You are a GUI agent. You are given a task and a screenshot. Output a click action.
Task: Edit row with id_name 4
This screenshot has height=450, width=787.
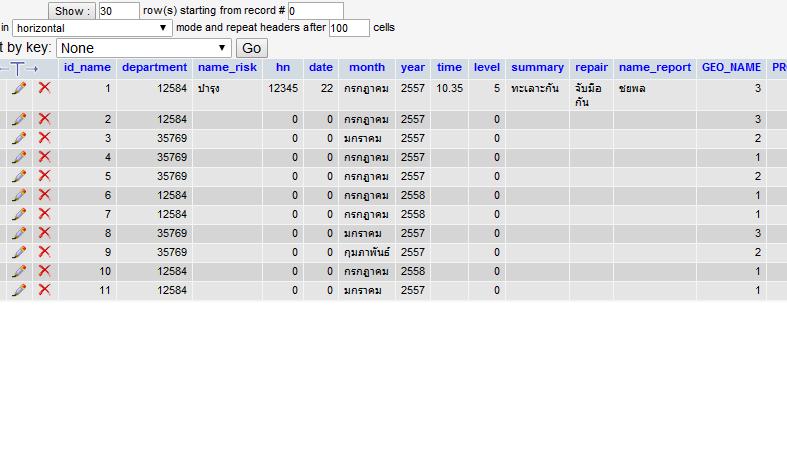19,158
